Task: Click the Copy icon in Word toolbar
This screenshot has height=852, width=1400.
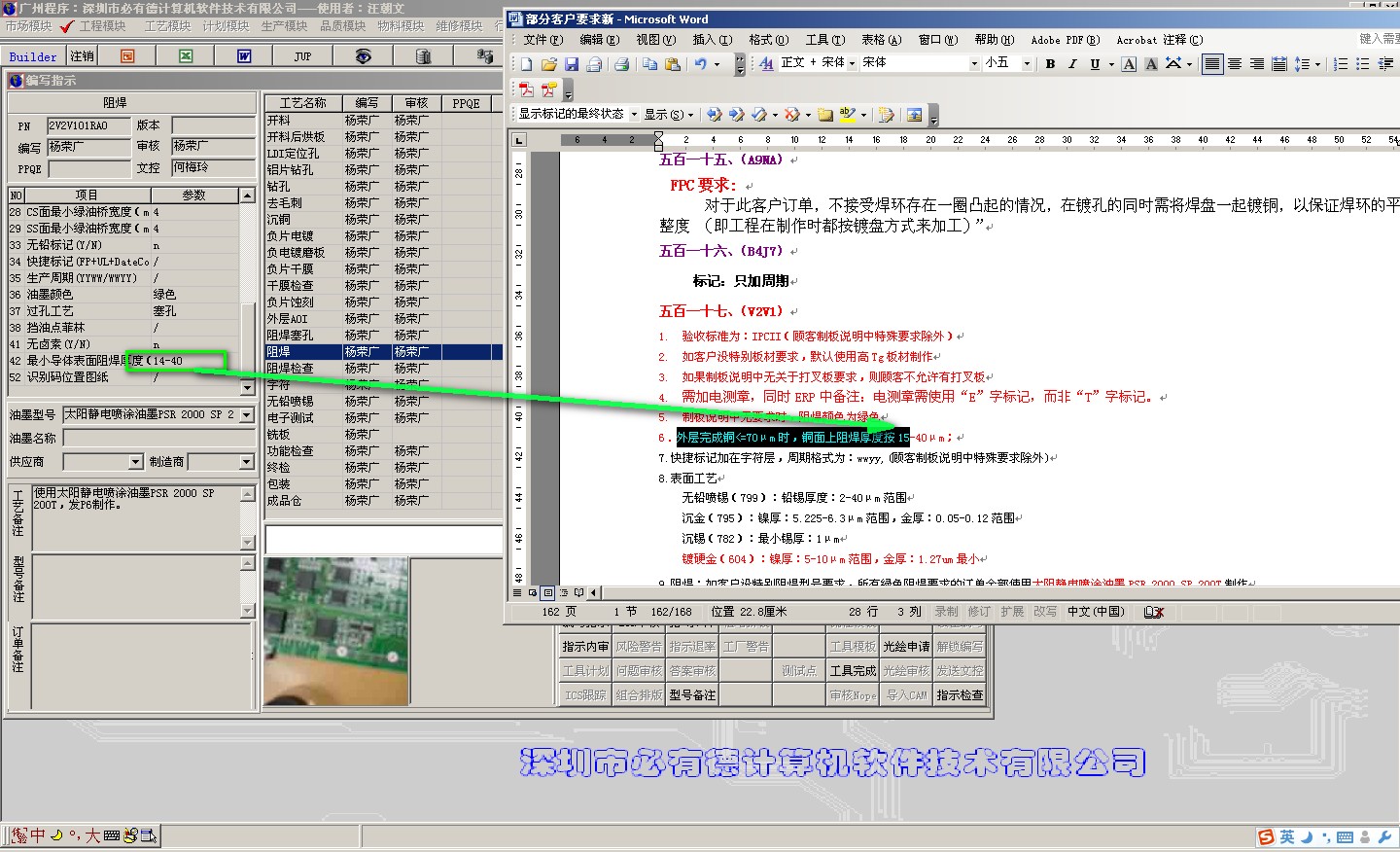Action: [x=649, y=64]
